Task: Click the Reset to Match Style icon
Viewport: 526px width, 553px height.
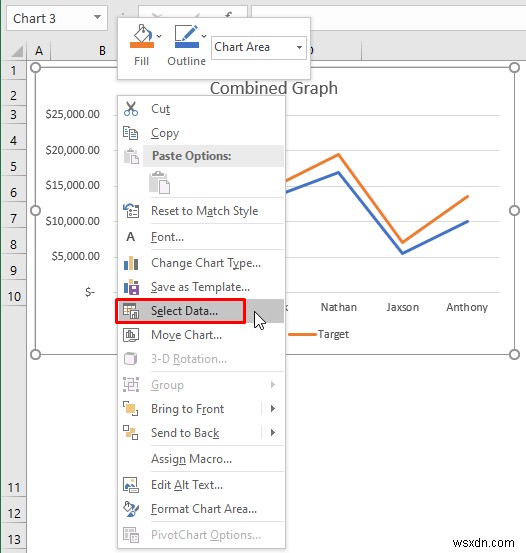Action: [x=131, y=211]
